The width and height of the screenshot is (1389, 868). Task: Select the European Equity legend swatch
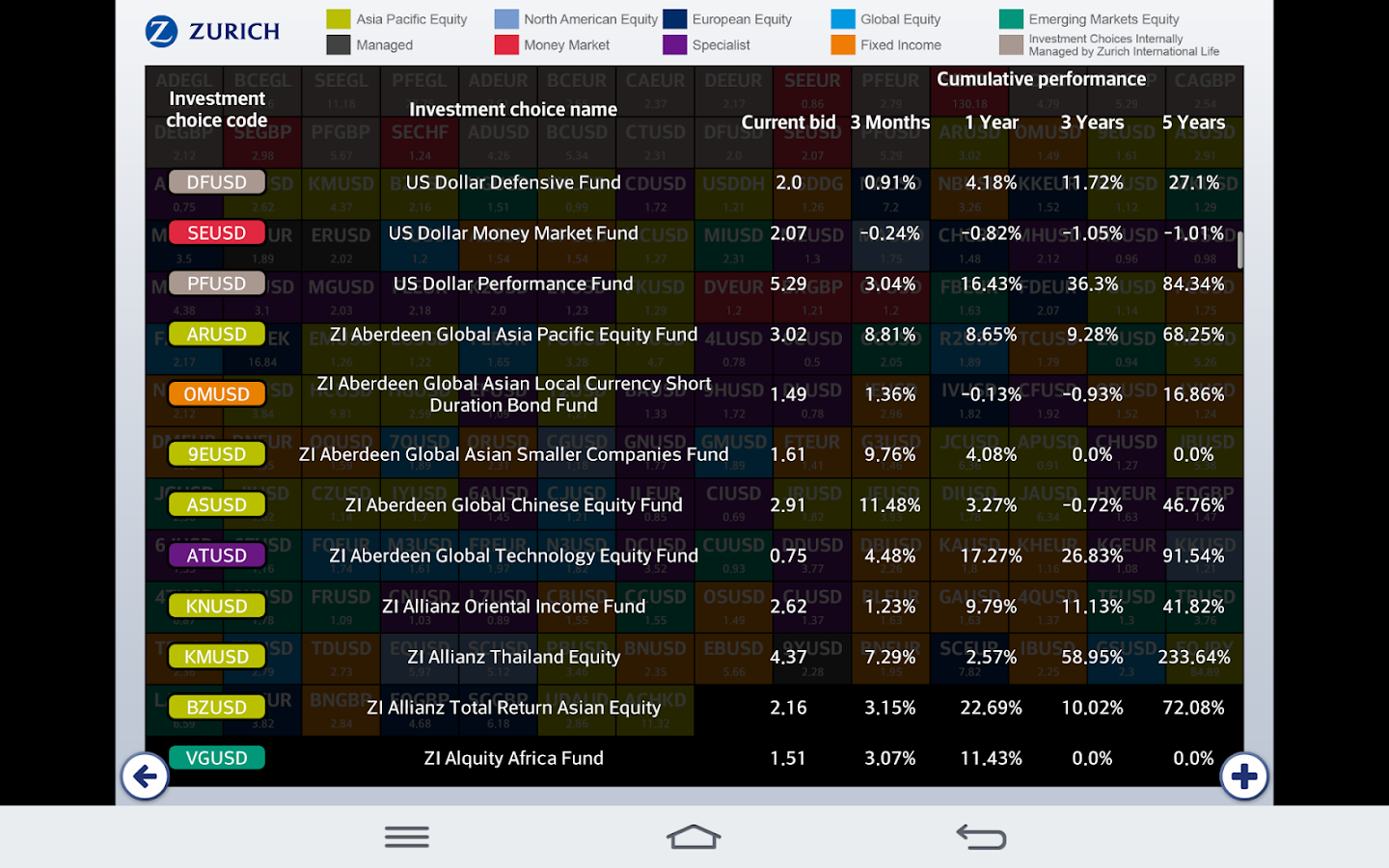[675, 19]
